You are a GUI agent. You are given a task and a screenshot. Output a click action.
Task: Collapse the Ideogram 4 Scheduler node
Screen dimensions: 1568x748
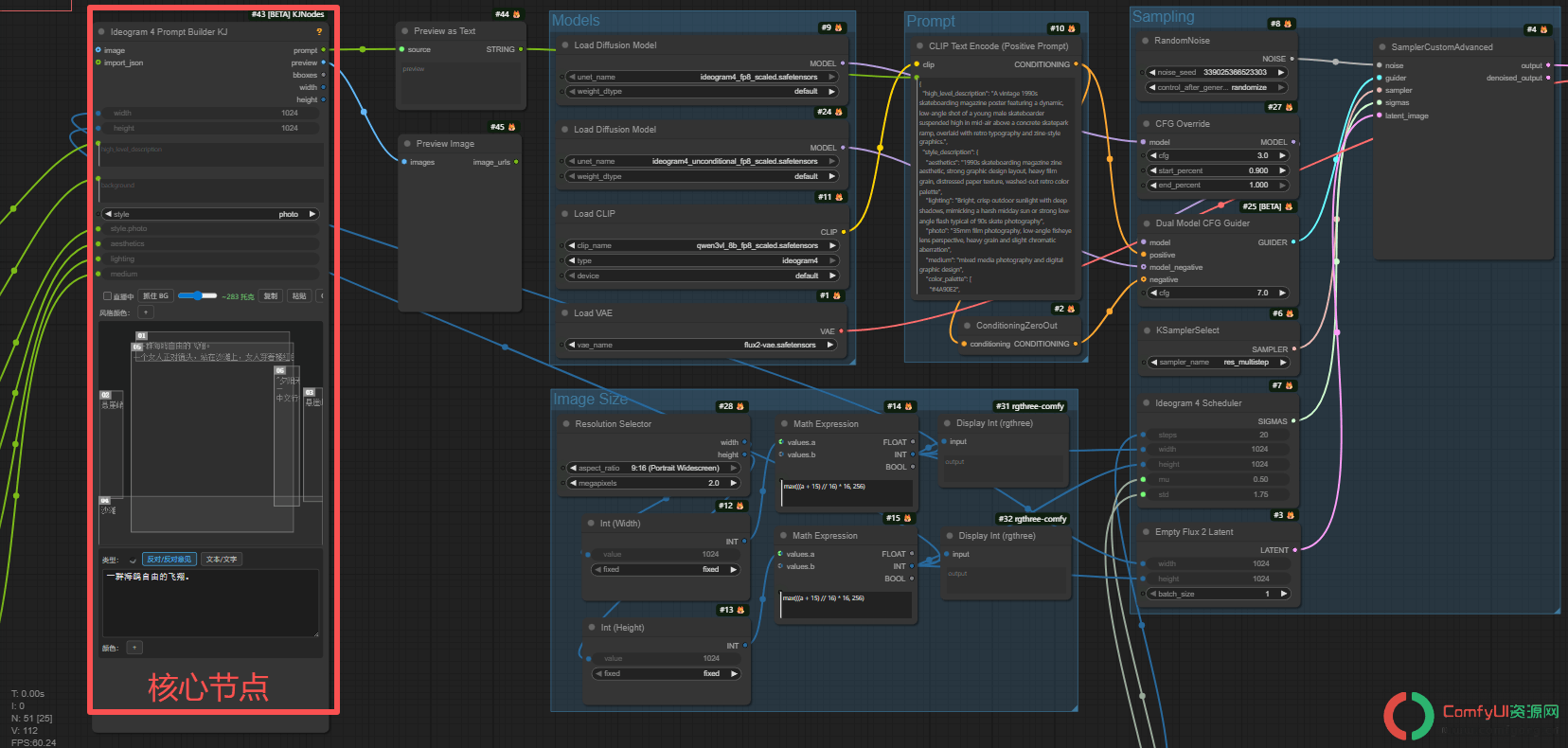pyautogui.click(x=1146, y=403)
